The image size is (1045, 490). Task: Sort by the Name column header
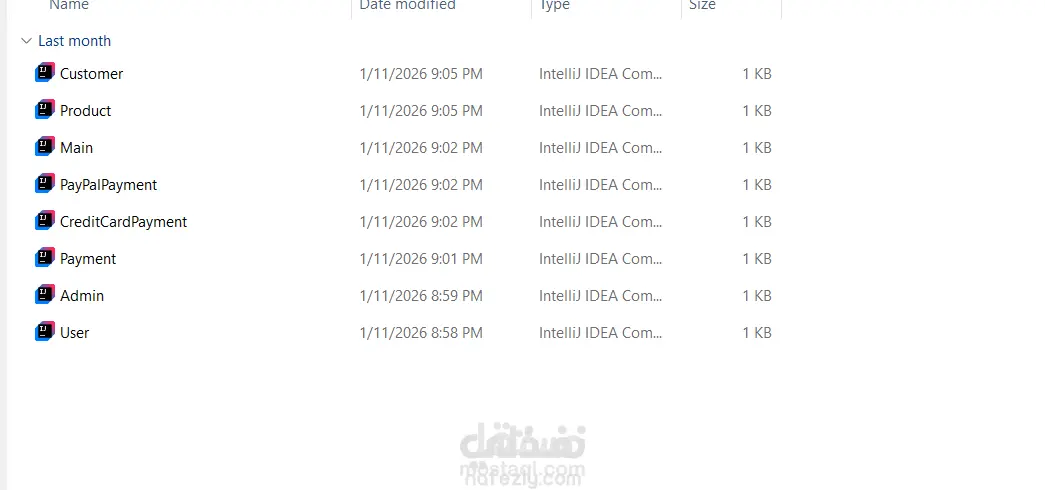click(69, 5)
